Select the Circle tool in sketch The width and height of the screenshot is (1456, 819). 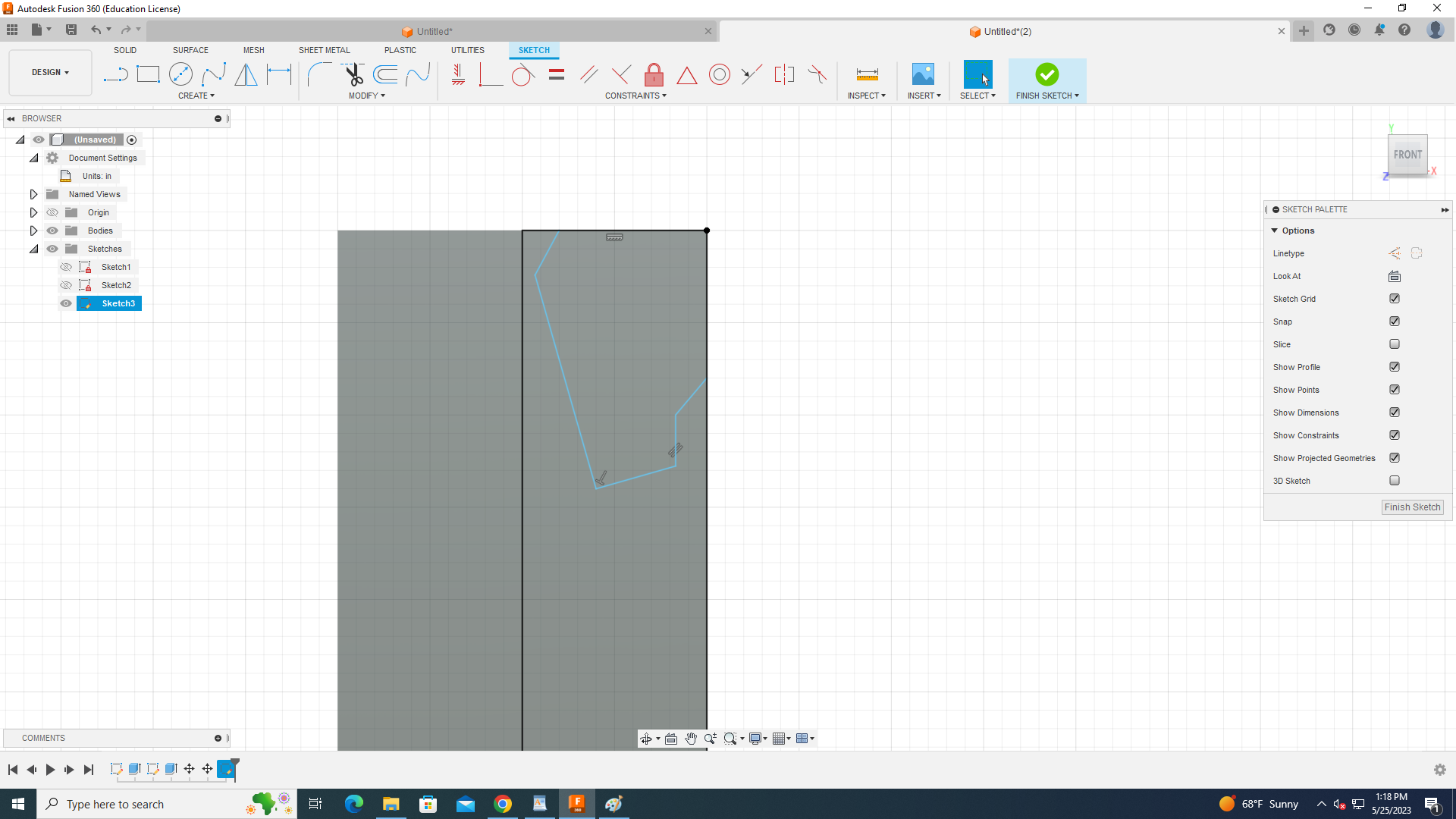pos(181,74)
